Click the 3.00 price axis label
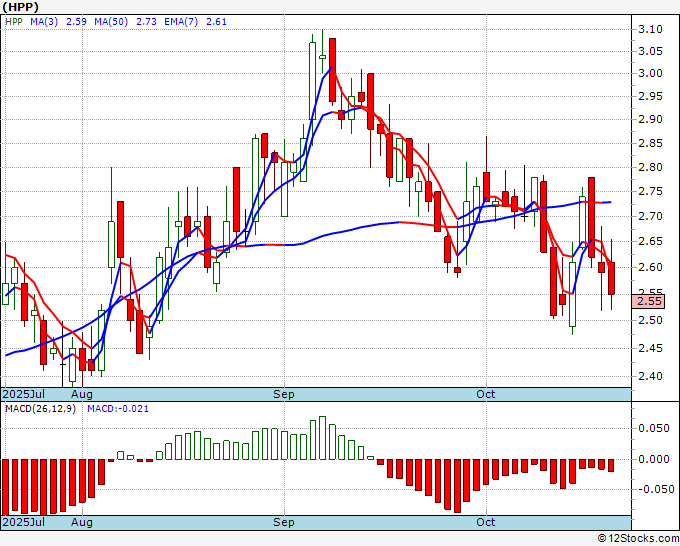The height and width of the screenshot is (546, 680). coord(651,73)
